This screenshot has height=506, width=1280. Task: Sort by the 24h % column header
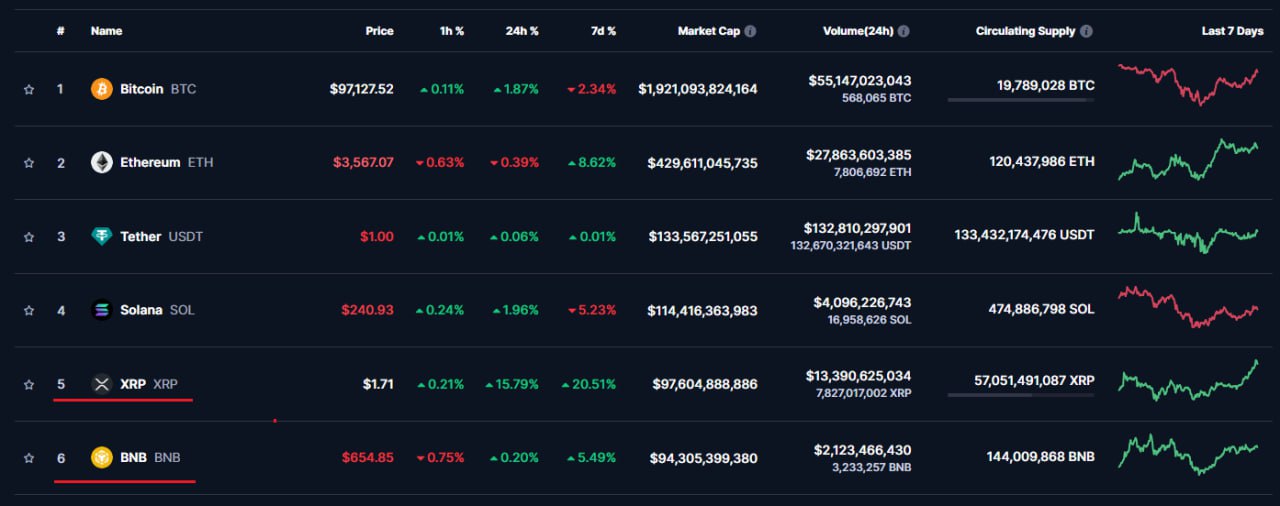coord(522,31)
